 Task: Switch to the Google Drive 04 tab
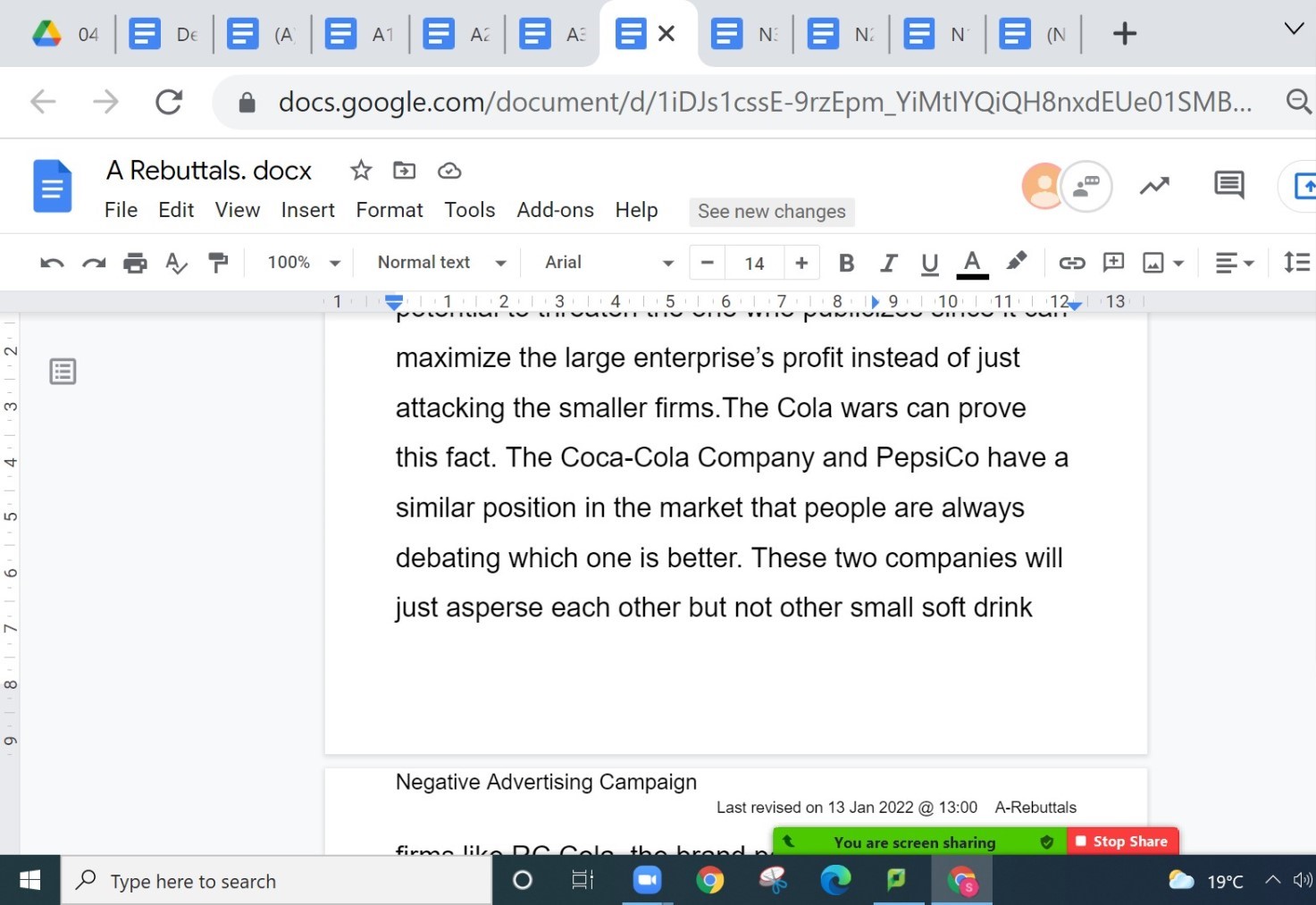(x=65, y=34)
